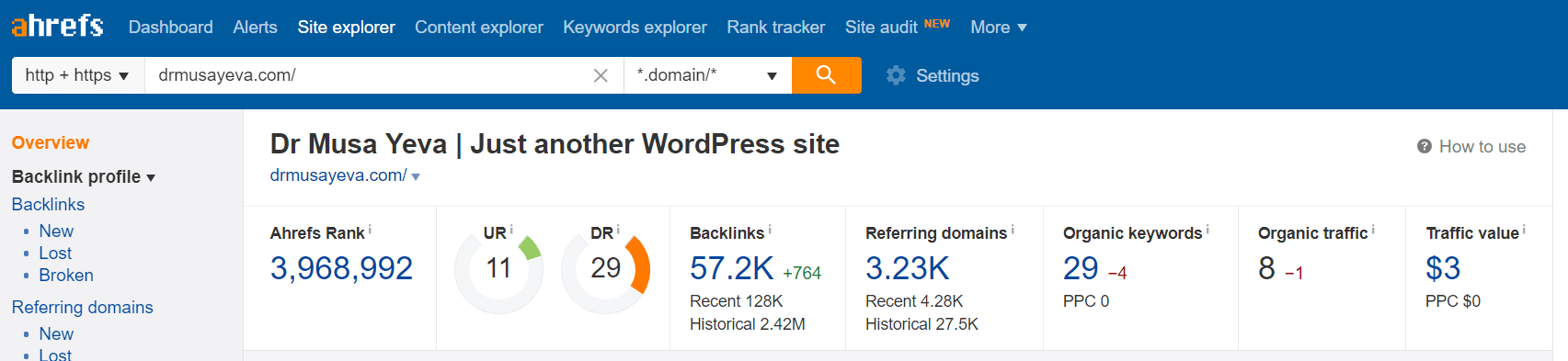
Task: Click the How to use link
Action: pyautogui.click(x=1482, y=146)
